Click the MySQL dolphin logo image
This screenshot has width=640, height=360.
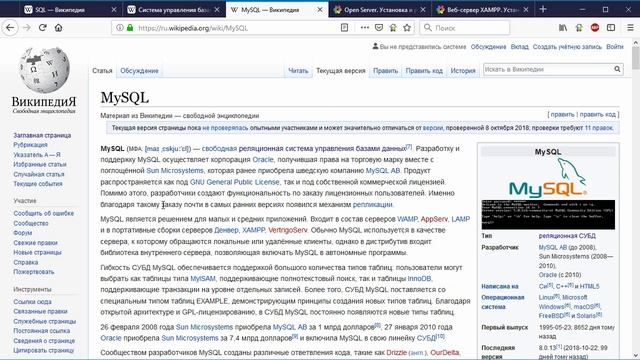(548, 178)
